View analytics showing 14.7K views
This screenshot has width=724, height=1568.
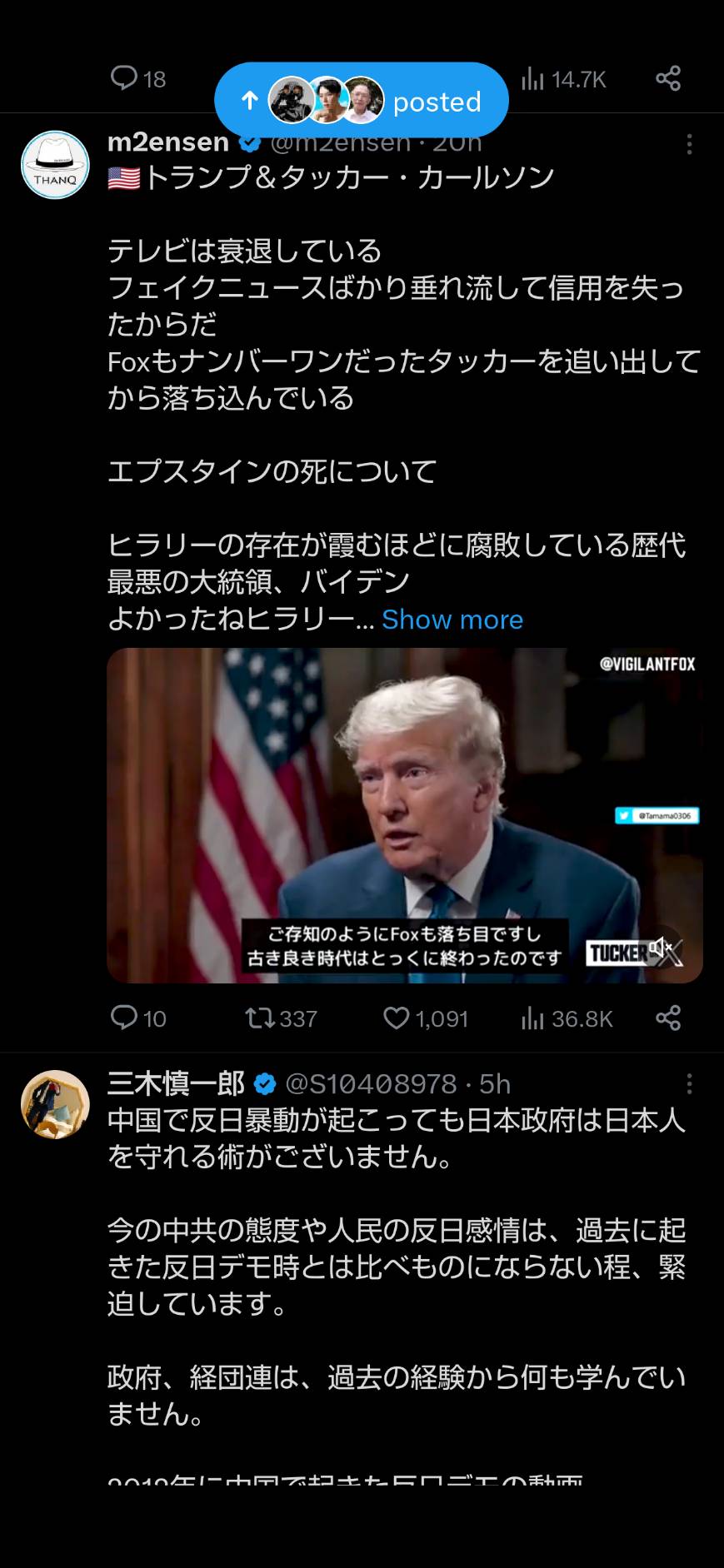[x=564, y=79]
